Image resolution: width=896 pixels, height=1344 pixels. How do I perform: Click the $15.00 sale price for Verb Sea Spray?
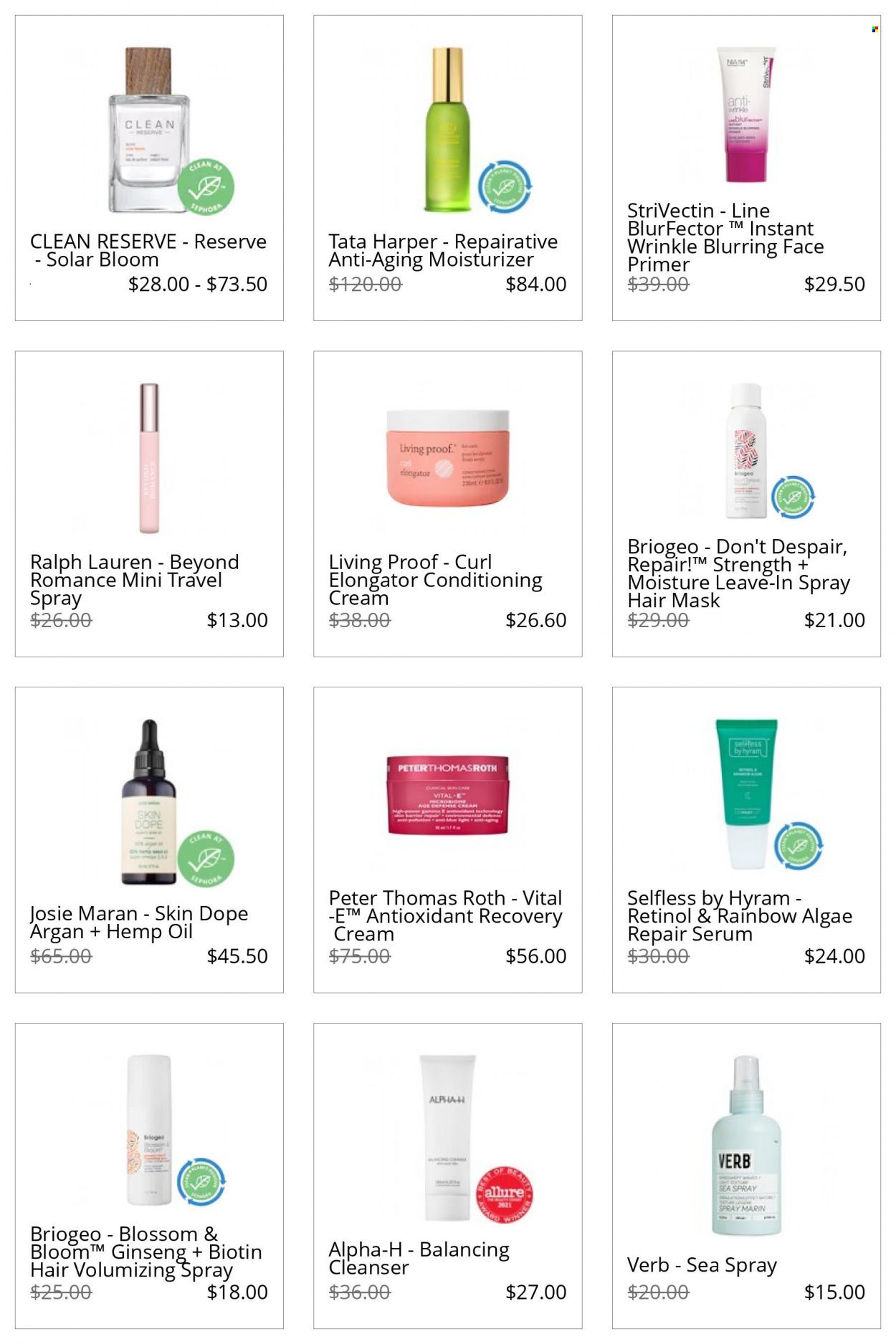coord(834,1292)
